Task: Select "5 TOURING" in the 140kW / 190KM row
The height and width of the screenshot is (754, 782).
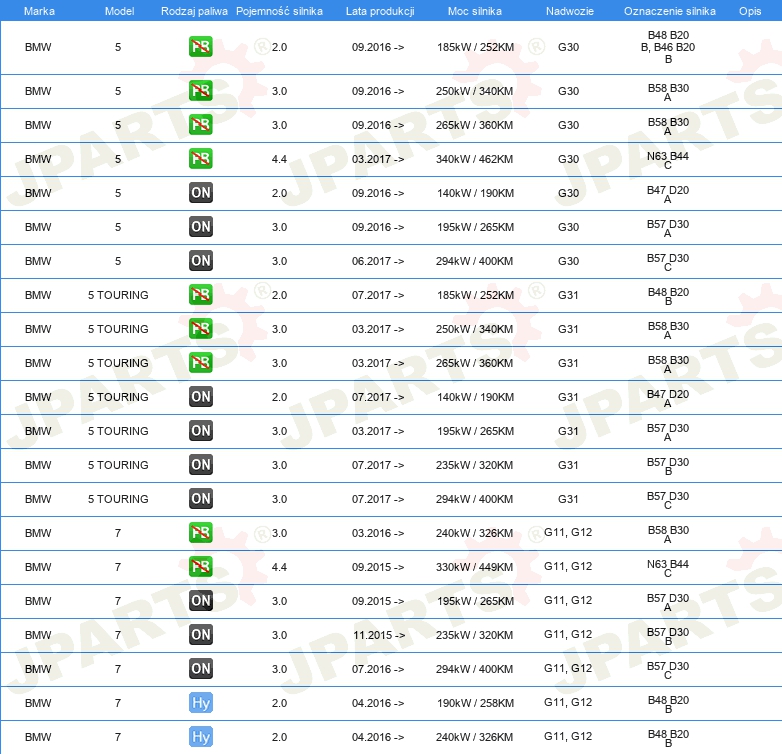Action: click(x=118, y=397)
